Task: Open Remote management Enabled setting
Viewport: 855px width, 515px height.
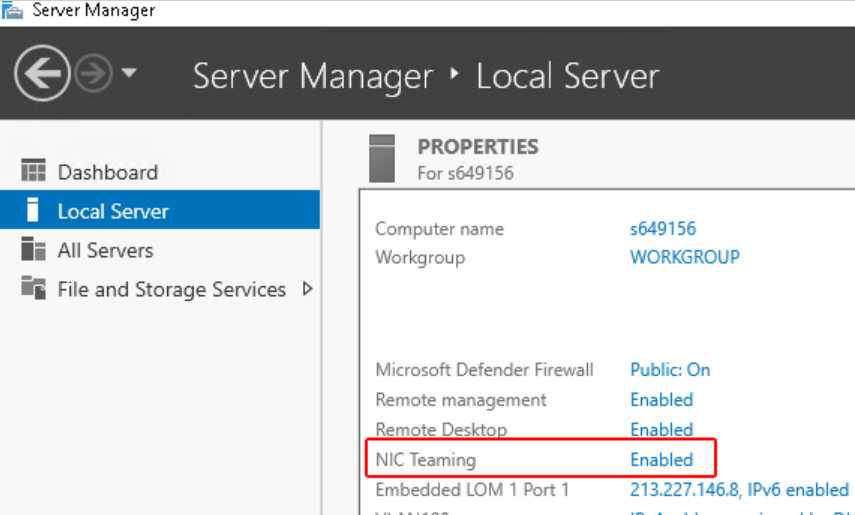Action: click(661, 400)
